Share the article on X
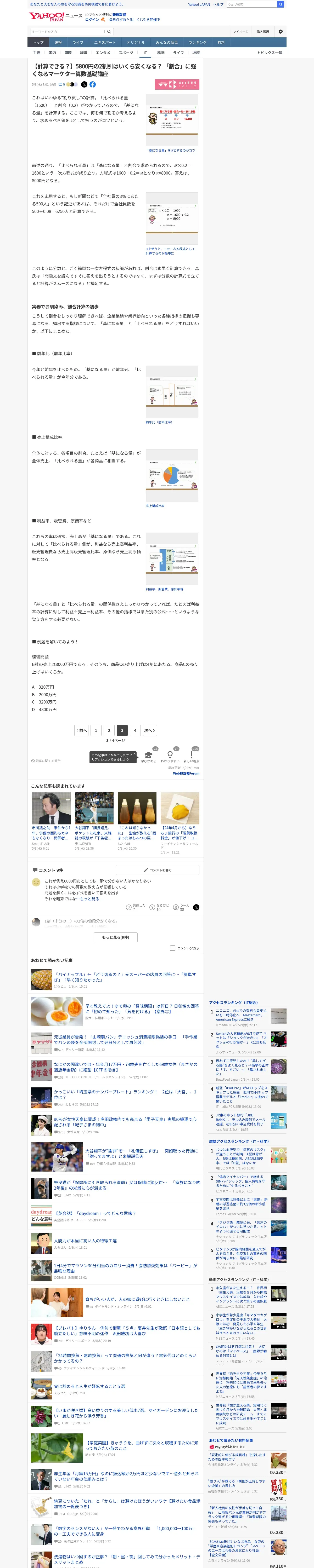This screenshot has height=1568, width=314. [85, 85]
